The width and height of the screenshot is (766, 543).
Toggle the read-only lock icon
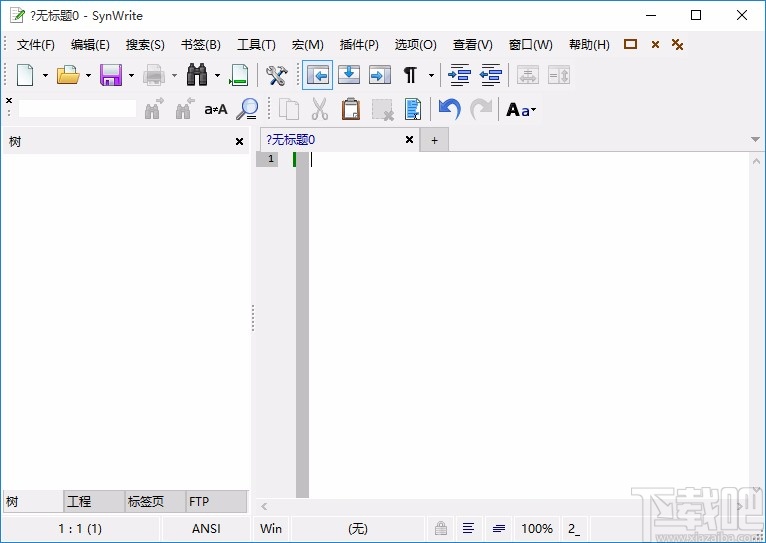(441, 528)
